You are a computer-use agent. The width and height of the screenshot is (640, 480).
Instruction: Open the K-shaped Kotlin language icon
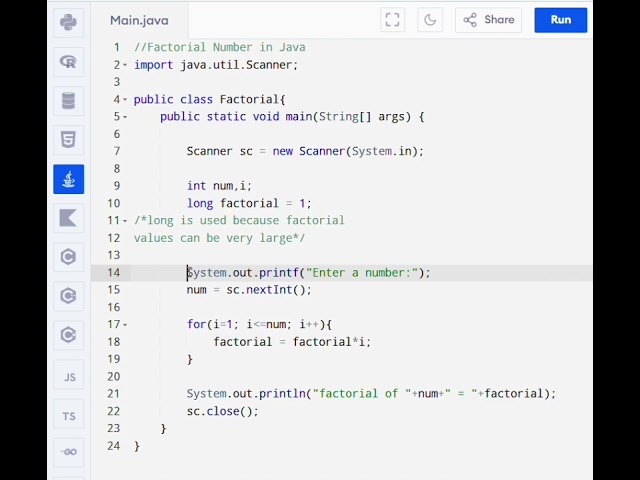point(68,218)
